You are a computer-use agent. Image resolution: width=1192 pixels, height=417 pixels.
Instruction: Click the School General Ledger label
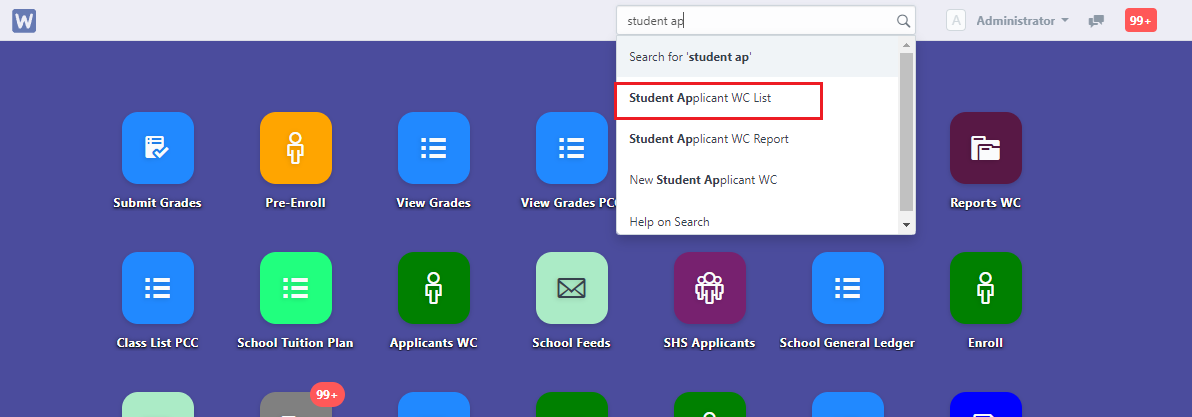pos(848,343)
